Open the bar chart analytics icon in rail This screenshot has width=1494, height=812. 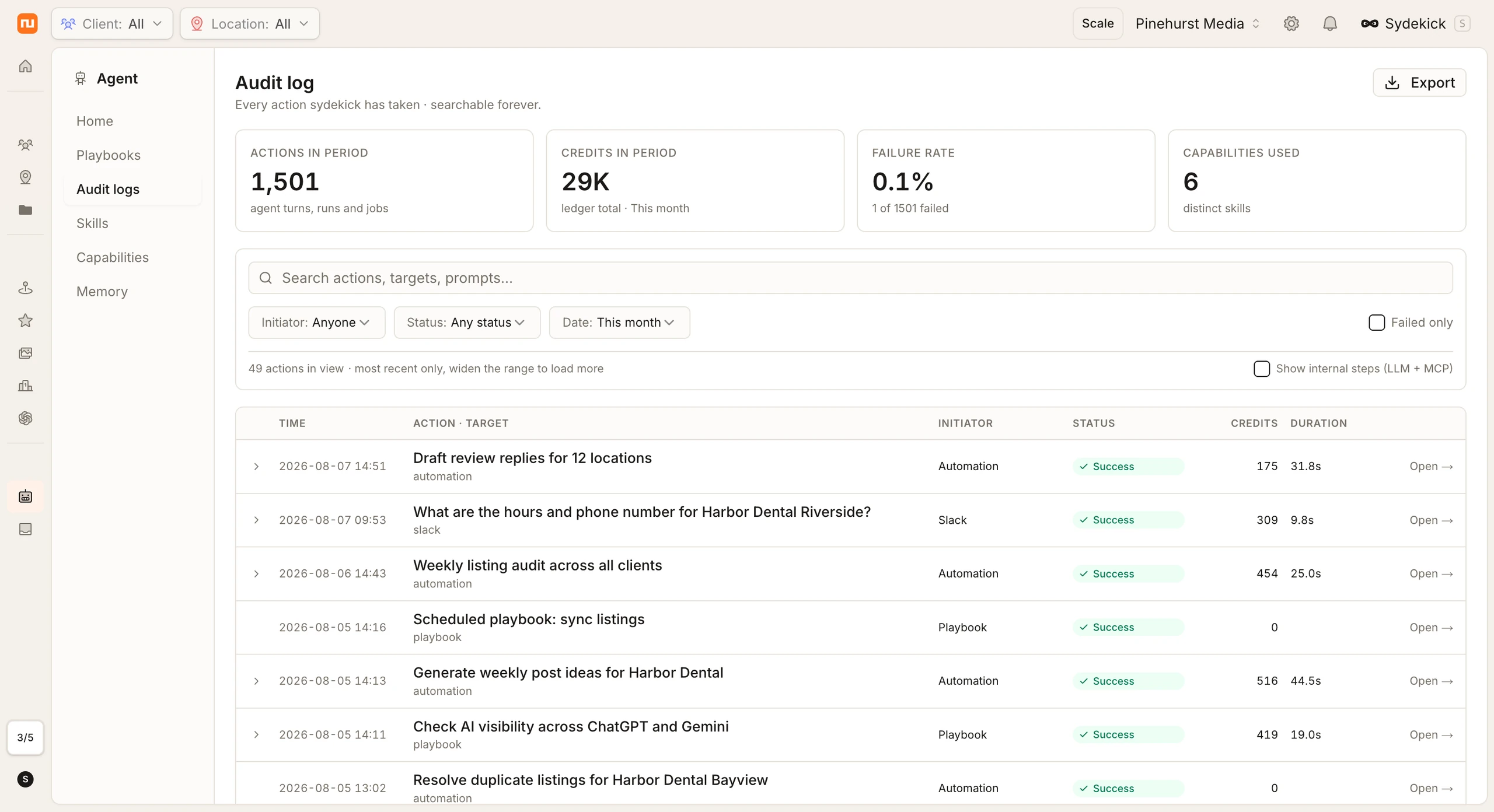pyautogui.click(x=25, y=386)
